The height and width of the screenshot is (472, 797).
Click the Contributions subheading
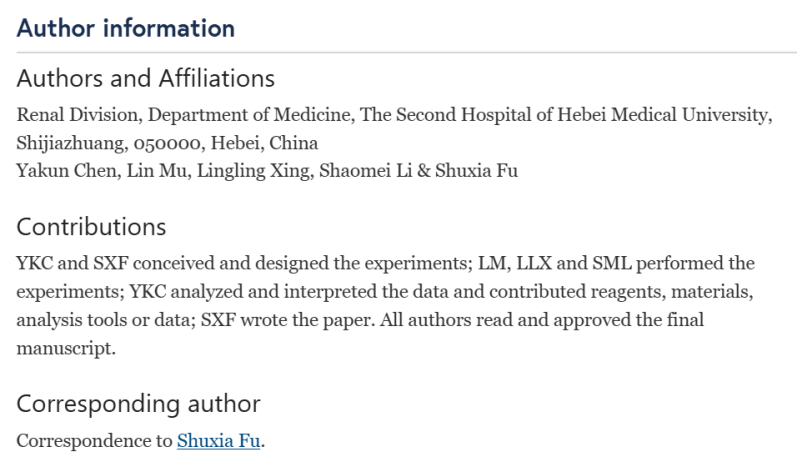pyautogui.click(x=91, y=227)
